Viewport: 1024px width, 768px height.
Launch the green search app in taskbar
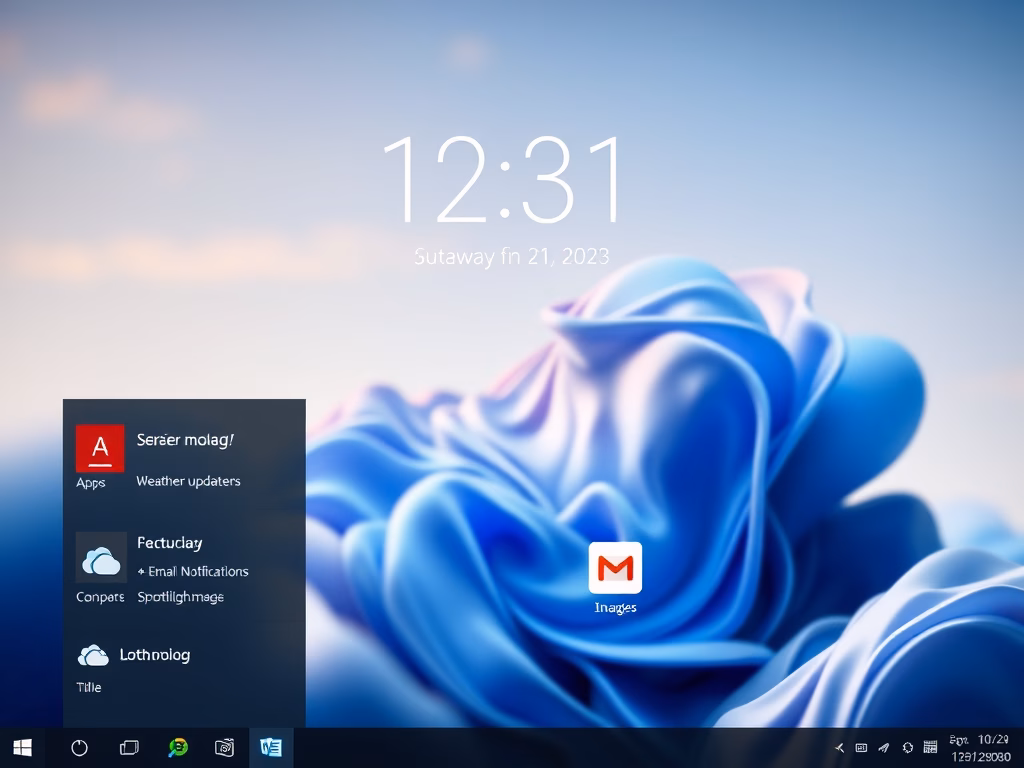click(178, 748)
